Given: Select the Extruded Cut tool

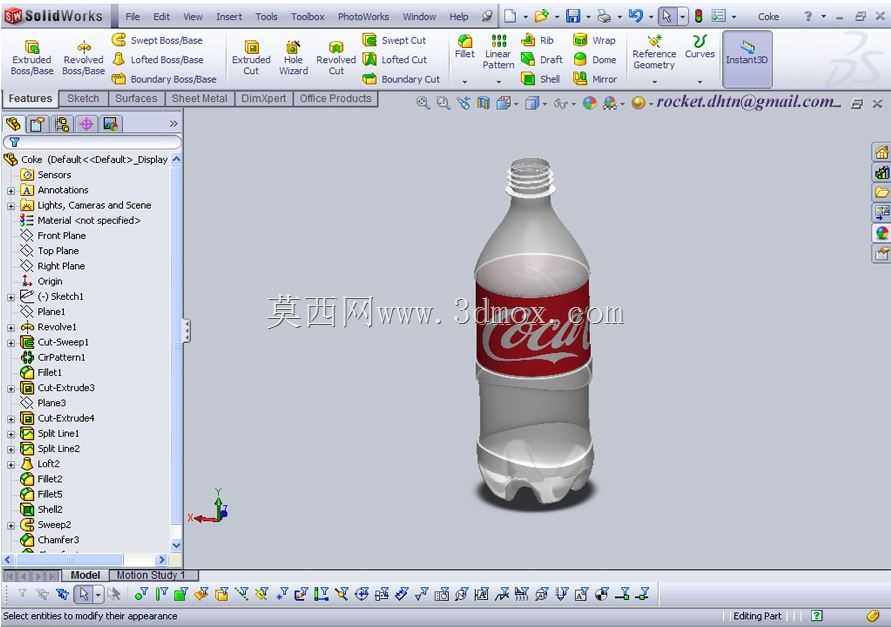Looking at the screenshot, I should [x=251, y=57].
